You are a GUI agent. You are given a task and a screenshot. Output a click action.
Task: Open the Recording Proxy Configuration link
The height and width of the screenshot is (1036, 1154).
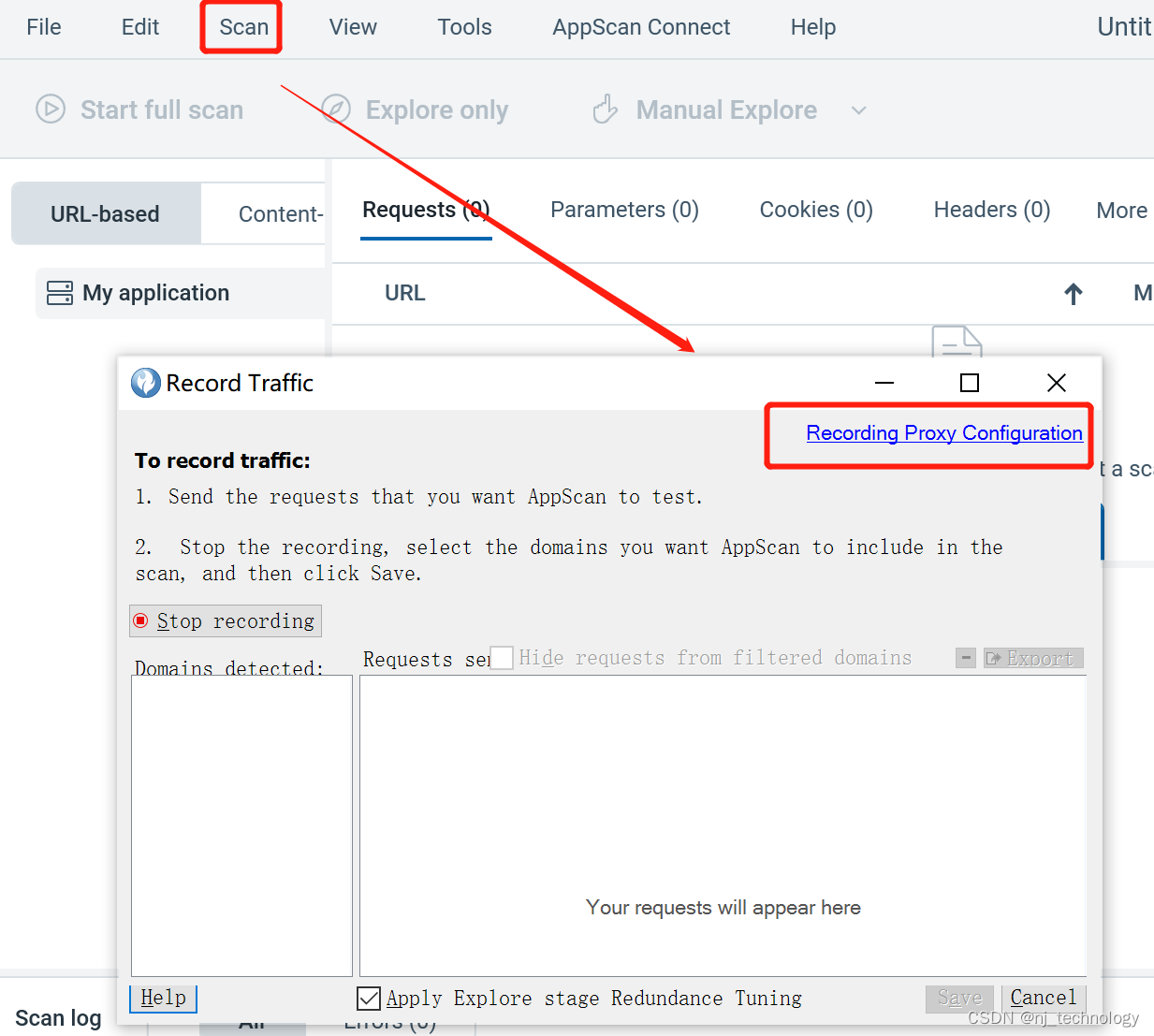coord(944,433)
